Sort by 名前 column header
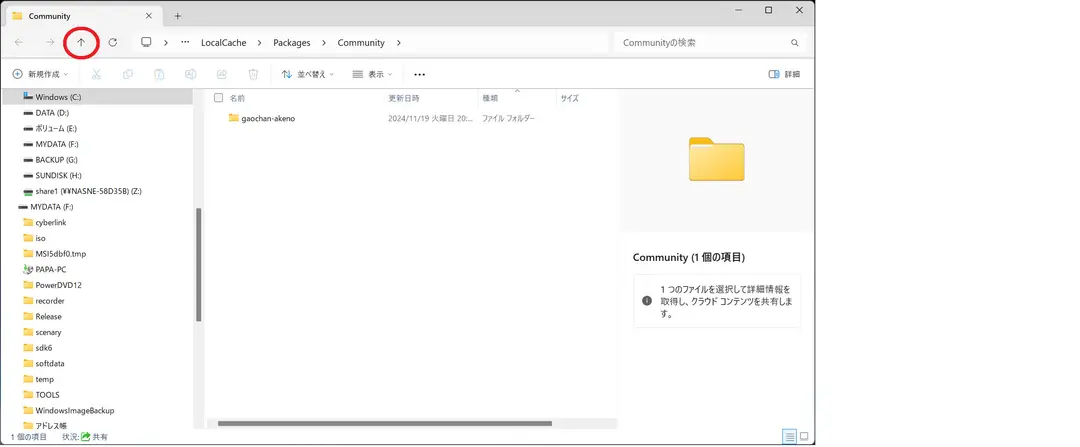1080x447 pixels. coord(237,98)
